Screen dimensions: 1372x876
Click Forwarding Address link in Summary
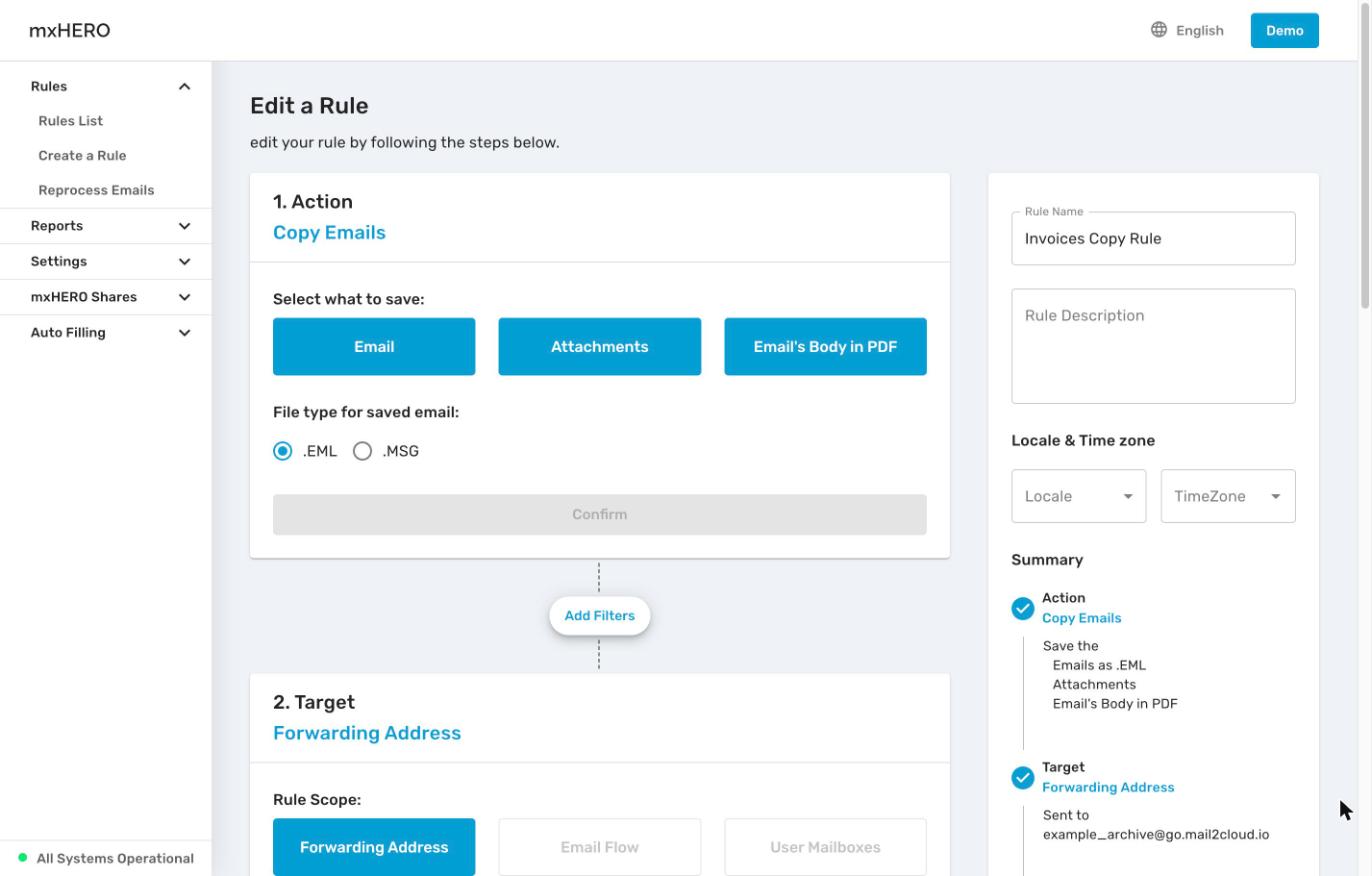coord(1108,787)
